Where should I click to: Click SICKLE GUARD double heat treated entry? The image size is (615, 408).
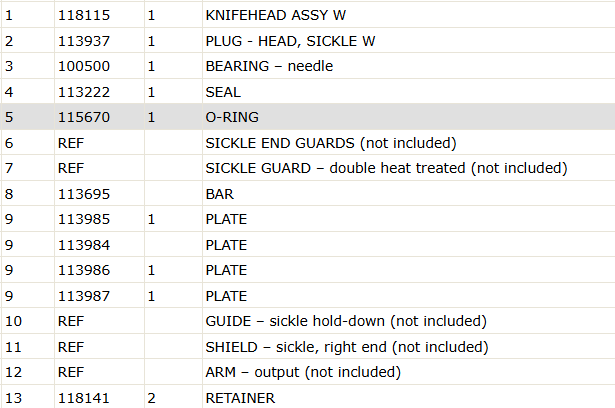(386, 168)
